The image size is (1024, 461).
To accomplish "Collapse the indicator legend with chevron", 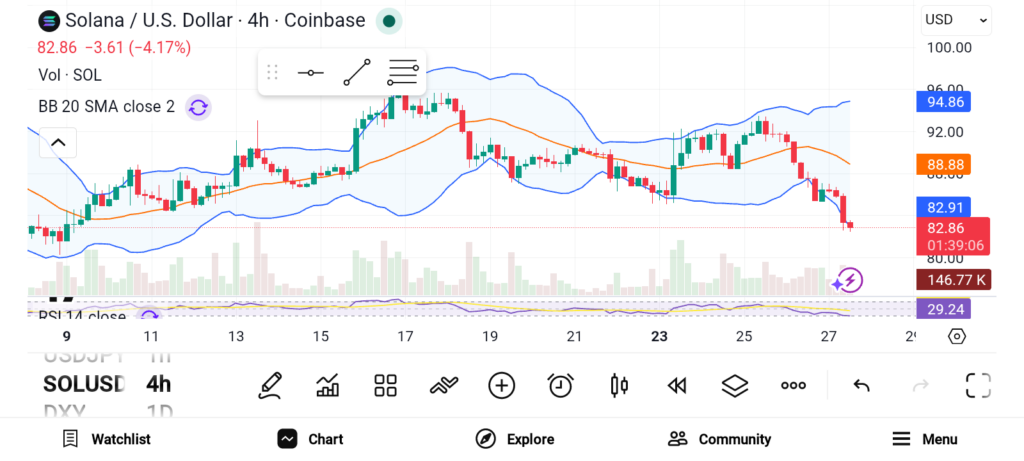I will (x=58, y=143).
